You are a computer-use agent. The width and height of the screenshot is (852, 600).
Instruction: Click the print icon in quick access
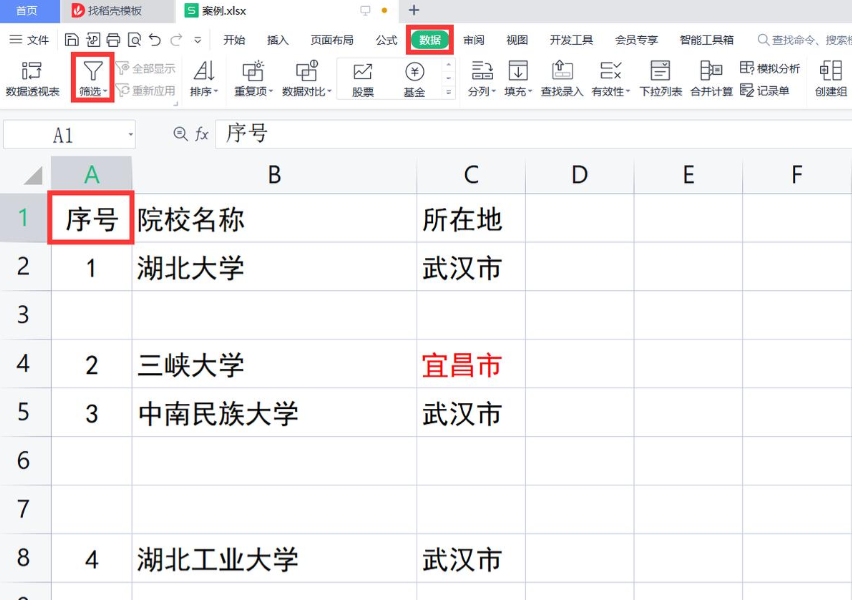[x=114, y=40]
